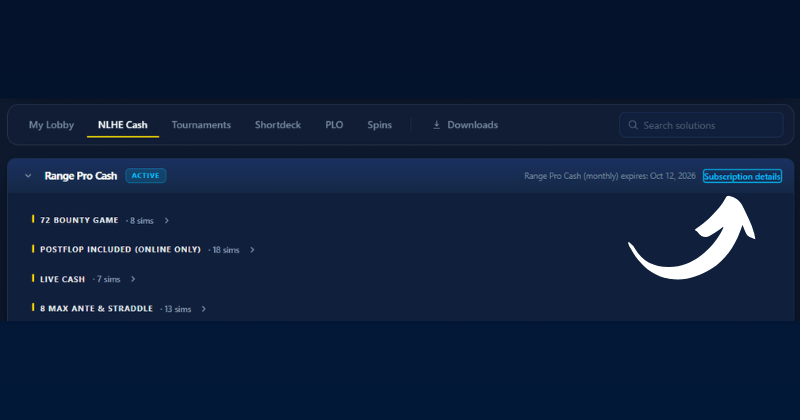The width and height of the screenshot is (800, 420).
Task: Open the Downloads section
Action: click(x=465, y=125)
